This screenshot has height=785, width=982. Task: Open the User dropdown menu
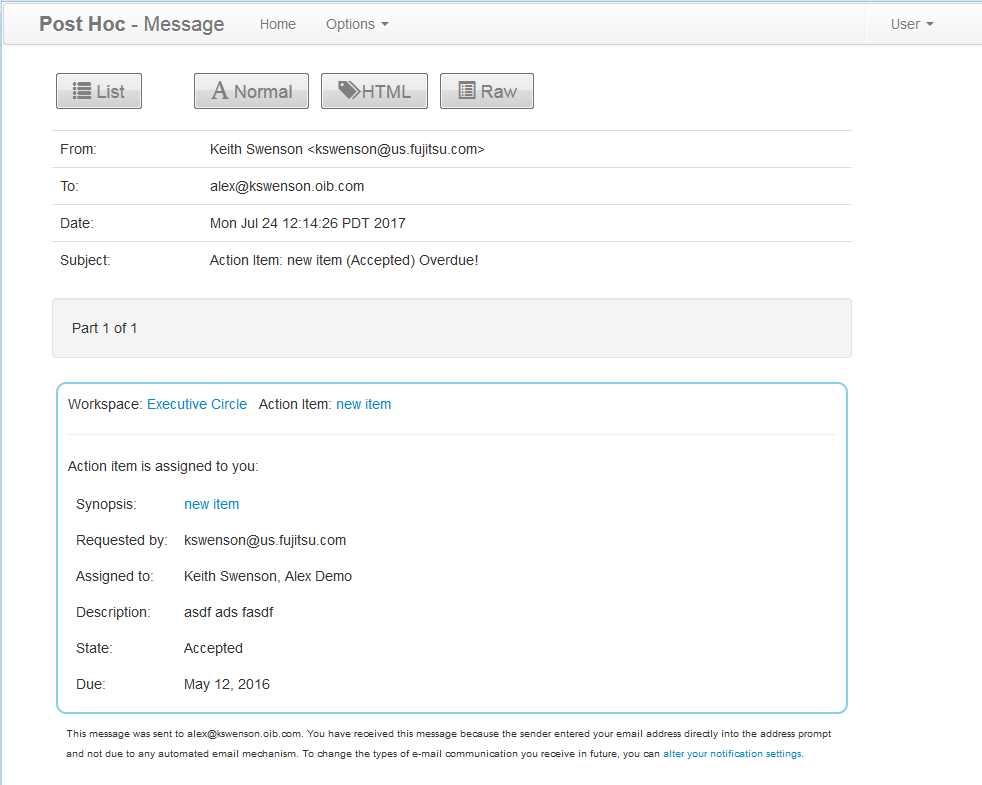click(x=911, y=24)
